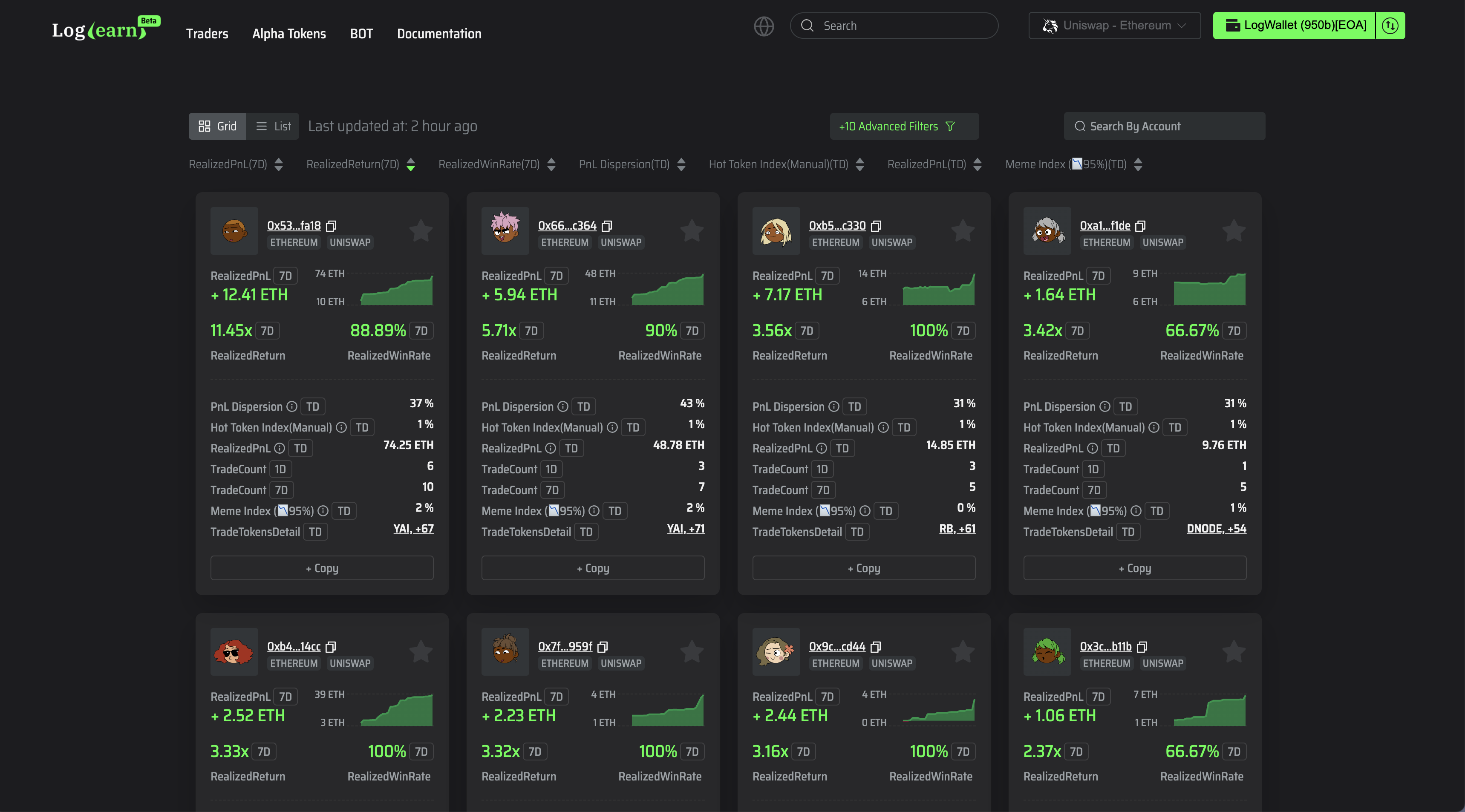This screenshot has width=1465, height=812.
Task: Click PnL chart on 0xa1...f1de card
Action: click(x=1210, y=289)
